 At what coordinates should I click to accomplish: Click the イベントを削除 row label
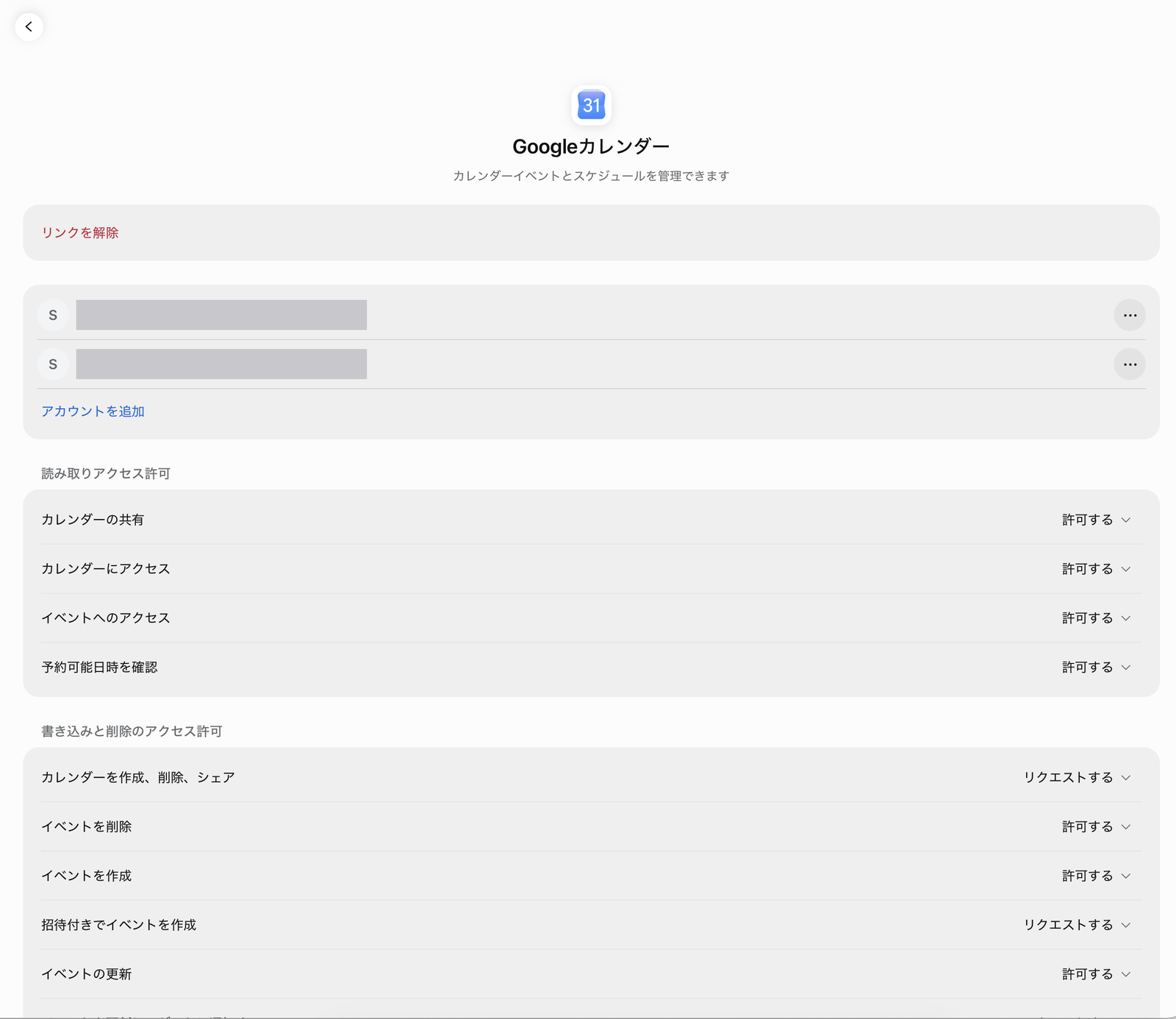pos(87,827)
